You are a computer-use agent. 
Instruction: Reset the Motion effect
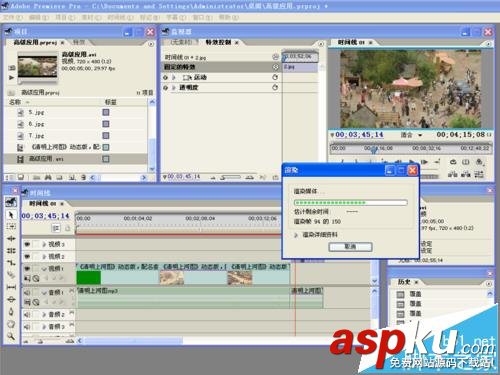275,77
